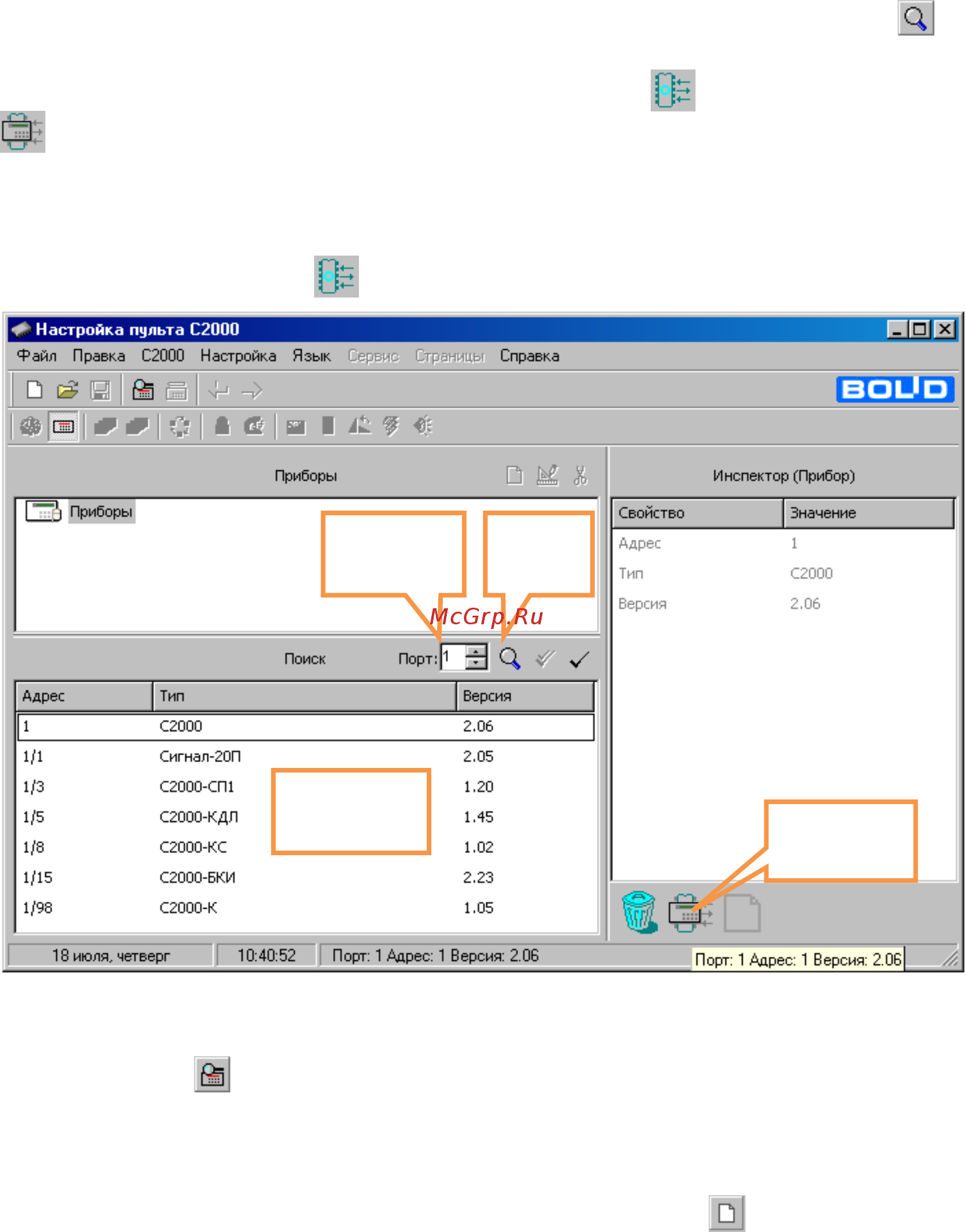Viewport: 966px width, 1232px height.
Task: Click version cell 2.23
Action: click(478, 878)
